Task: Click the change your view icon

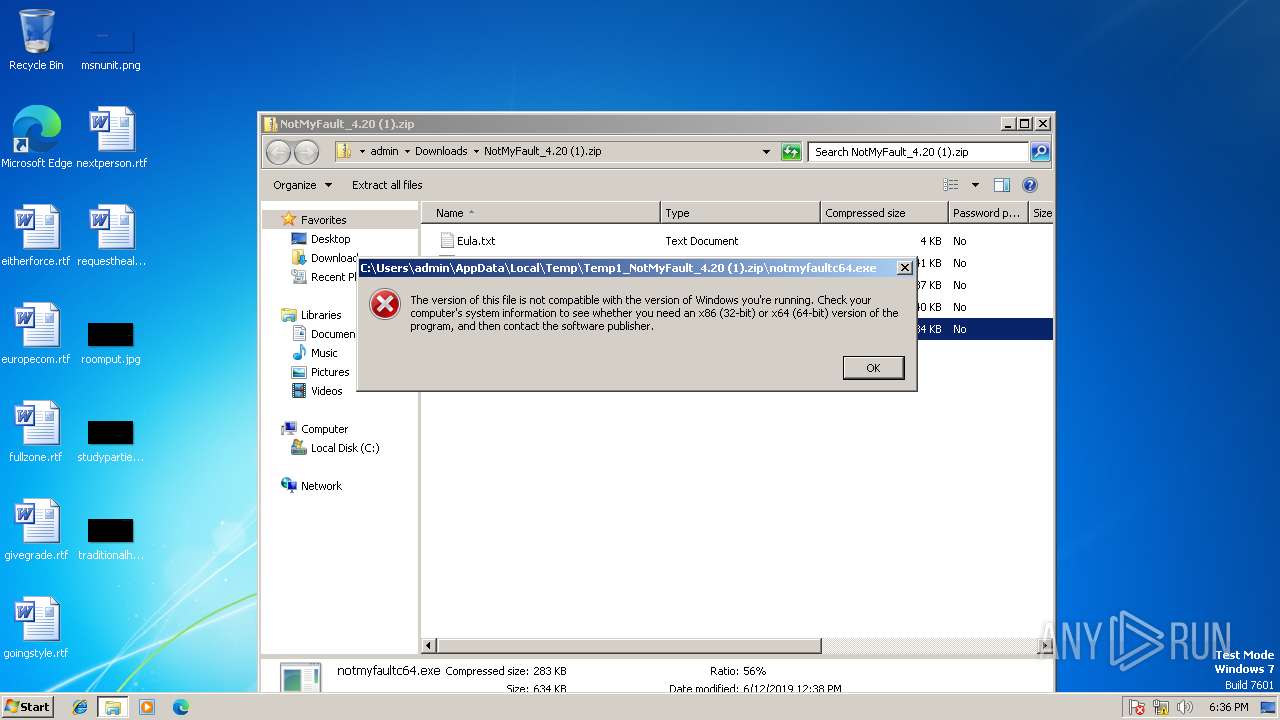Action: pos(951,185)
